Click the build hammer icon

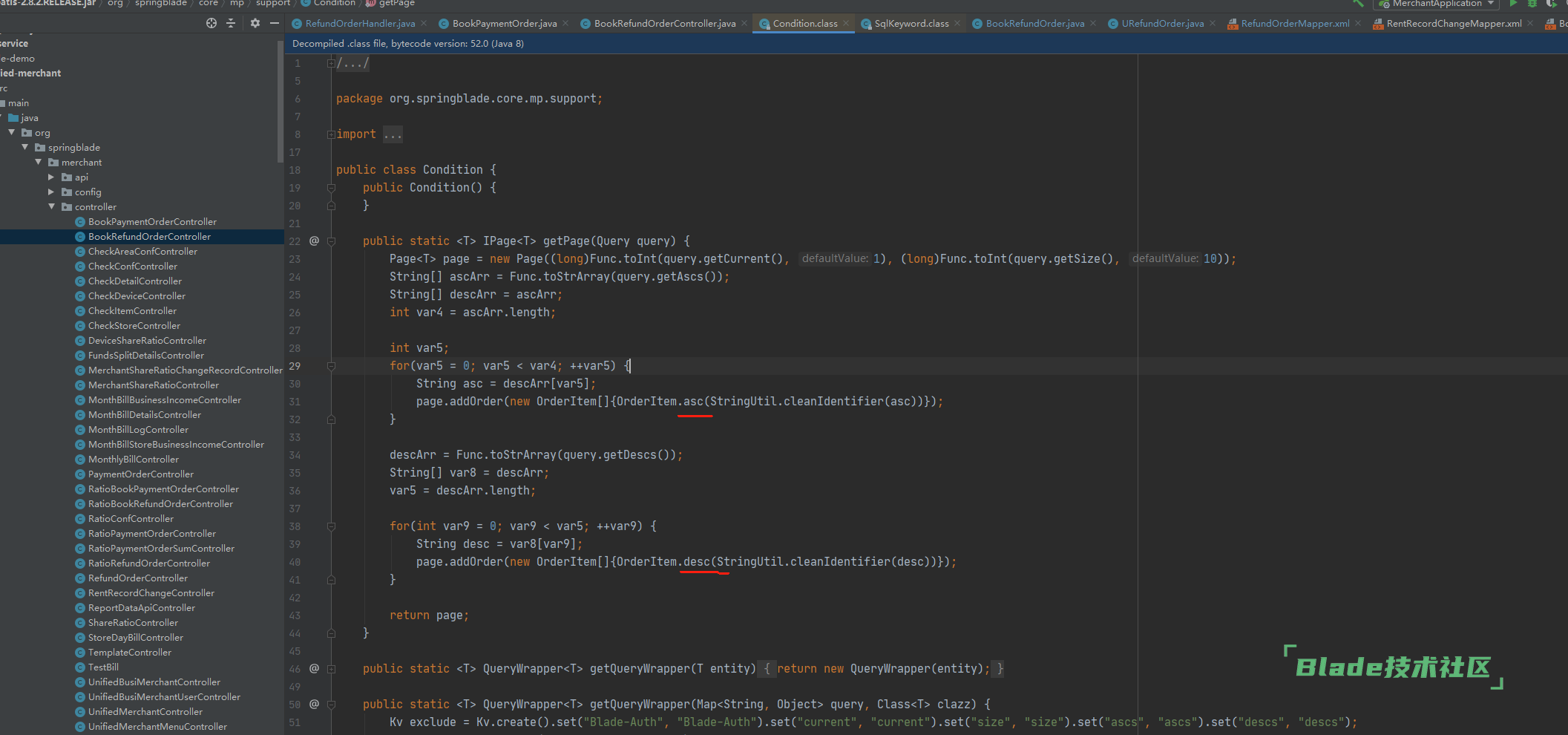point(1359,4)
